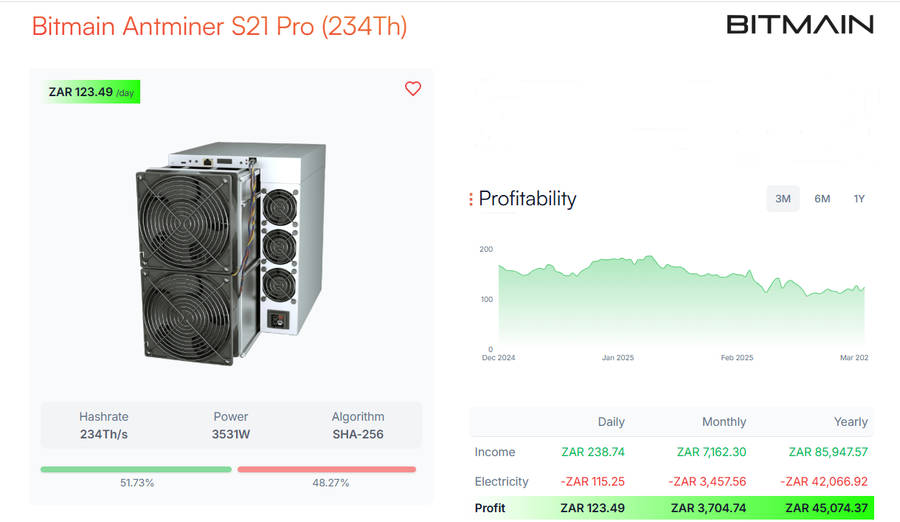Click the Yearly column header
This screenshot has height=522, width=900.
click(x=851, y=422)
